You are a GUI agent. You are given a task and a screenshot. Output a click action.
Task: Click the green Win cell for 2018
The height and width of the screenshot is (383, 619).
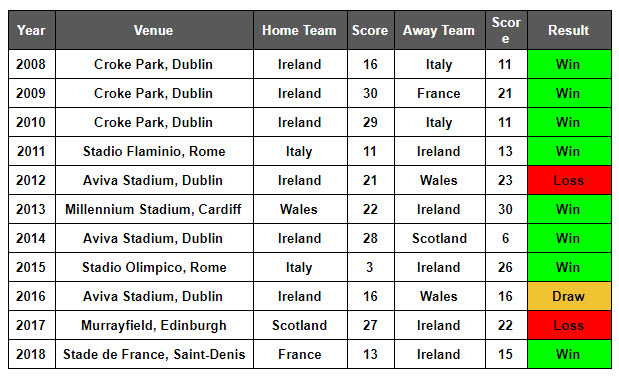pyautogui.click(x=569, y=354)
